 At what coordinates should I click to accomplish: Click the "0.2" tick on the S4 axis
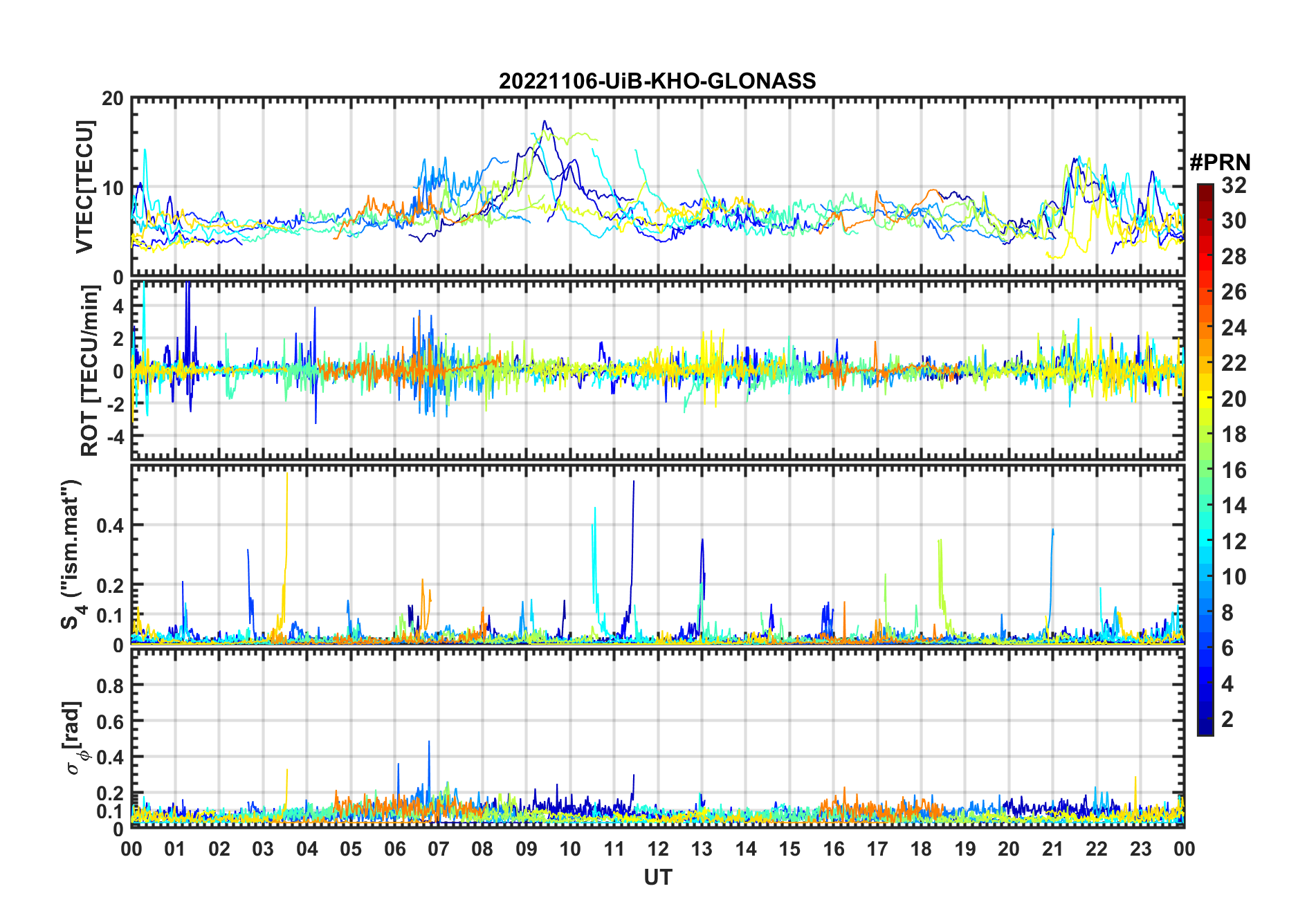110,585
